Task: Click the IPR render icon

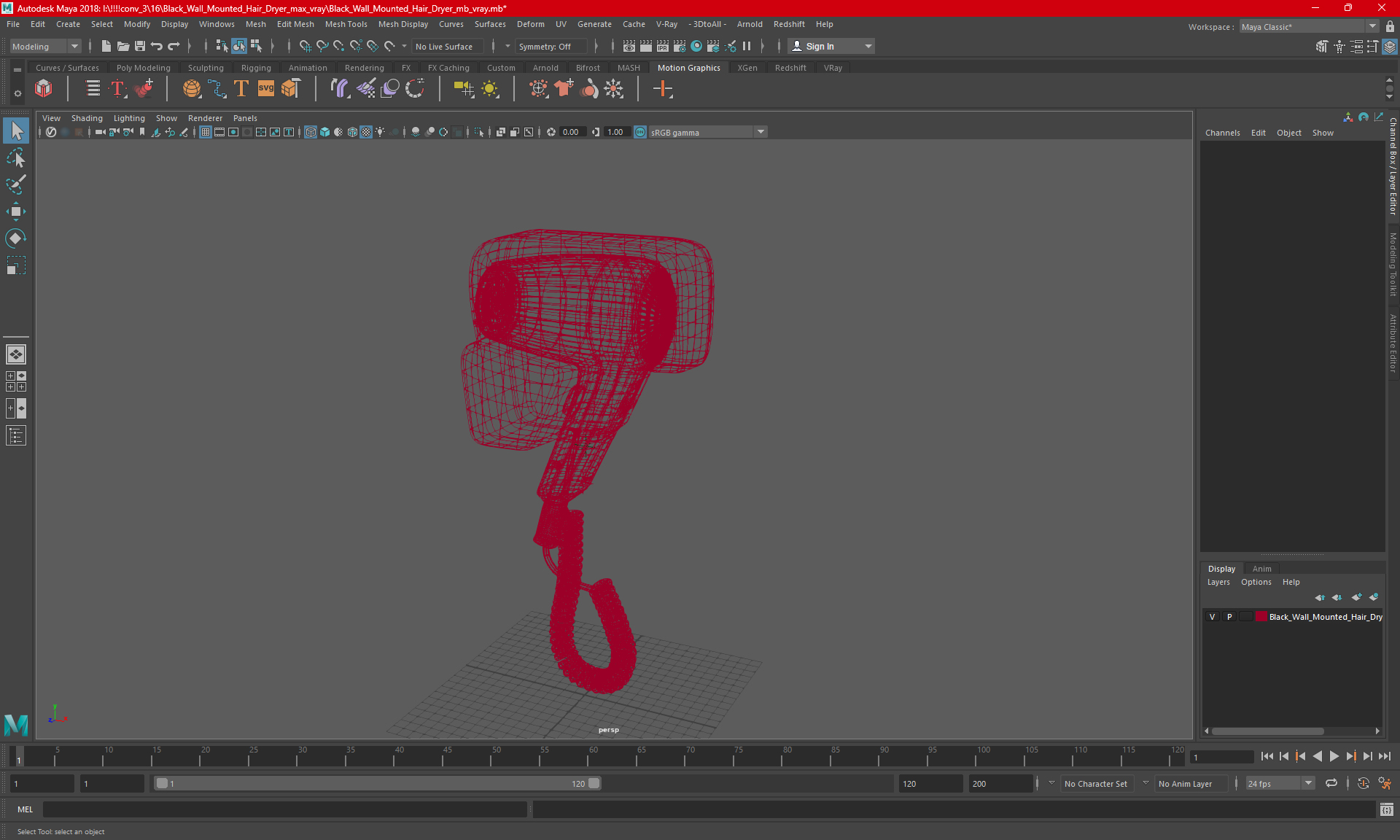Action: coord(663,46)
